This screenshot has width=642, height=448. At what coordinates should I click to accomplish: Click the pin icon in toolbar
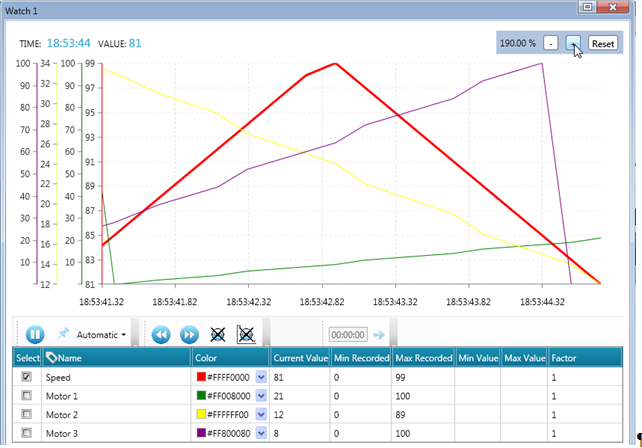tap(63, 334)
